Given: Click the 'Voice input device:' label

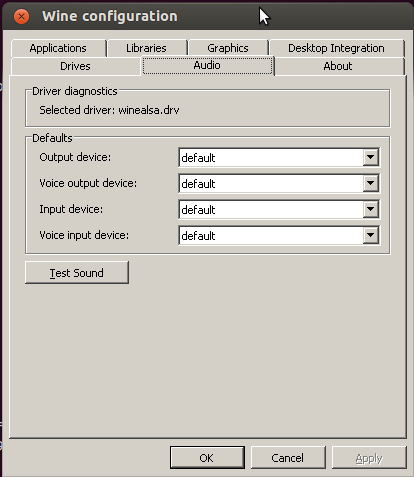Looking at the screenshot, I should [x=84, y=235].
